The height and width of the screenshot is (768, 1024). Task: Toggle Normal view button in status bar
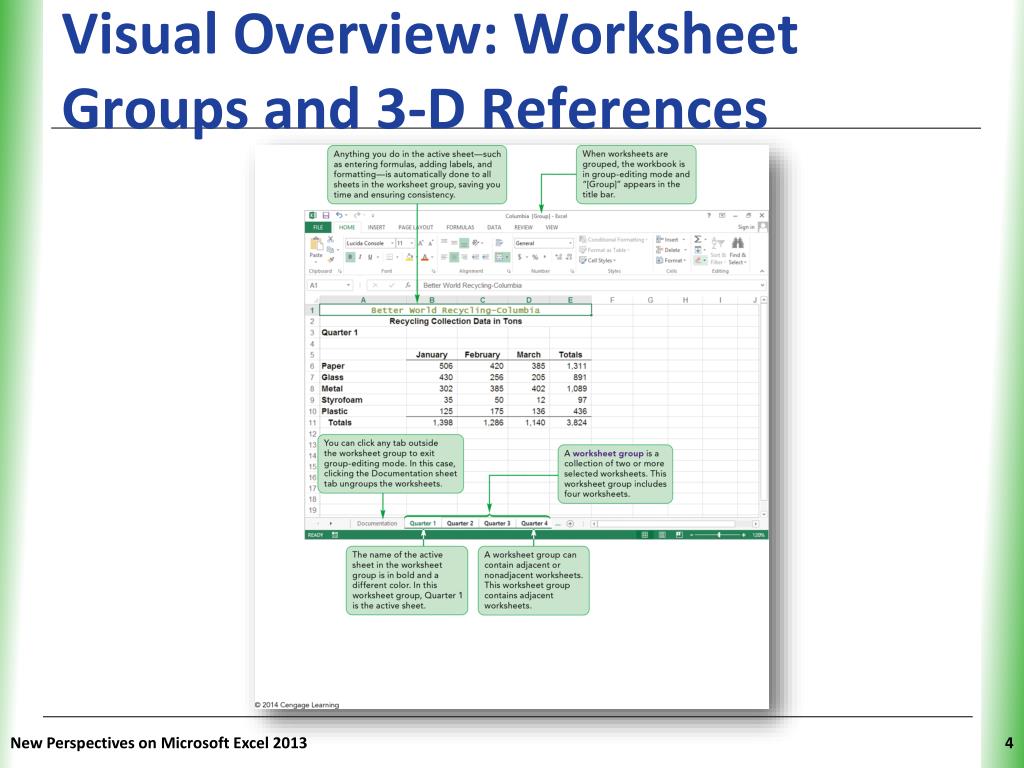click(x=645, y=535)
